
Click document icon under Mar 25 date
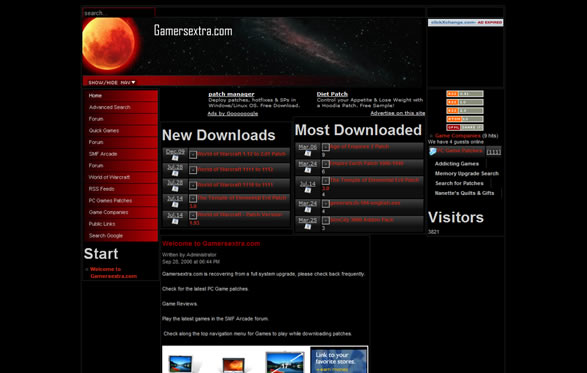[x=308, y=226]
